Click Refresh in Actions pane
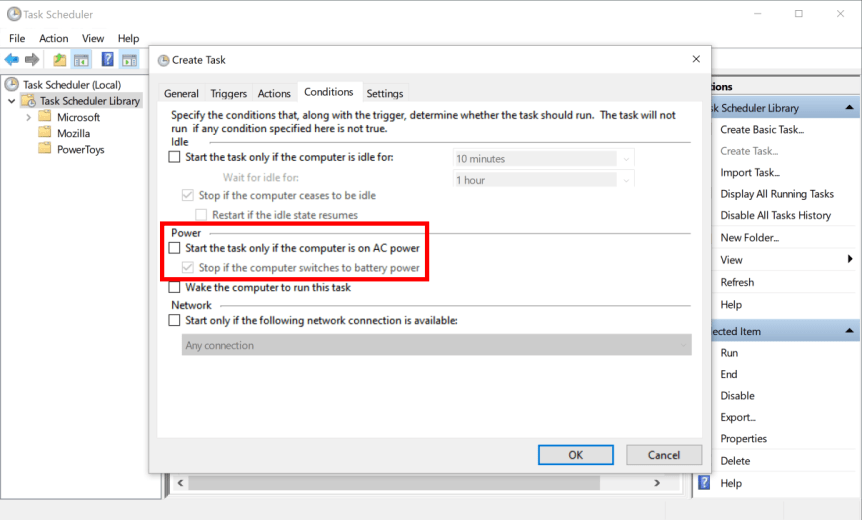The image size is (862, 520). click(737, 282)
